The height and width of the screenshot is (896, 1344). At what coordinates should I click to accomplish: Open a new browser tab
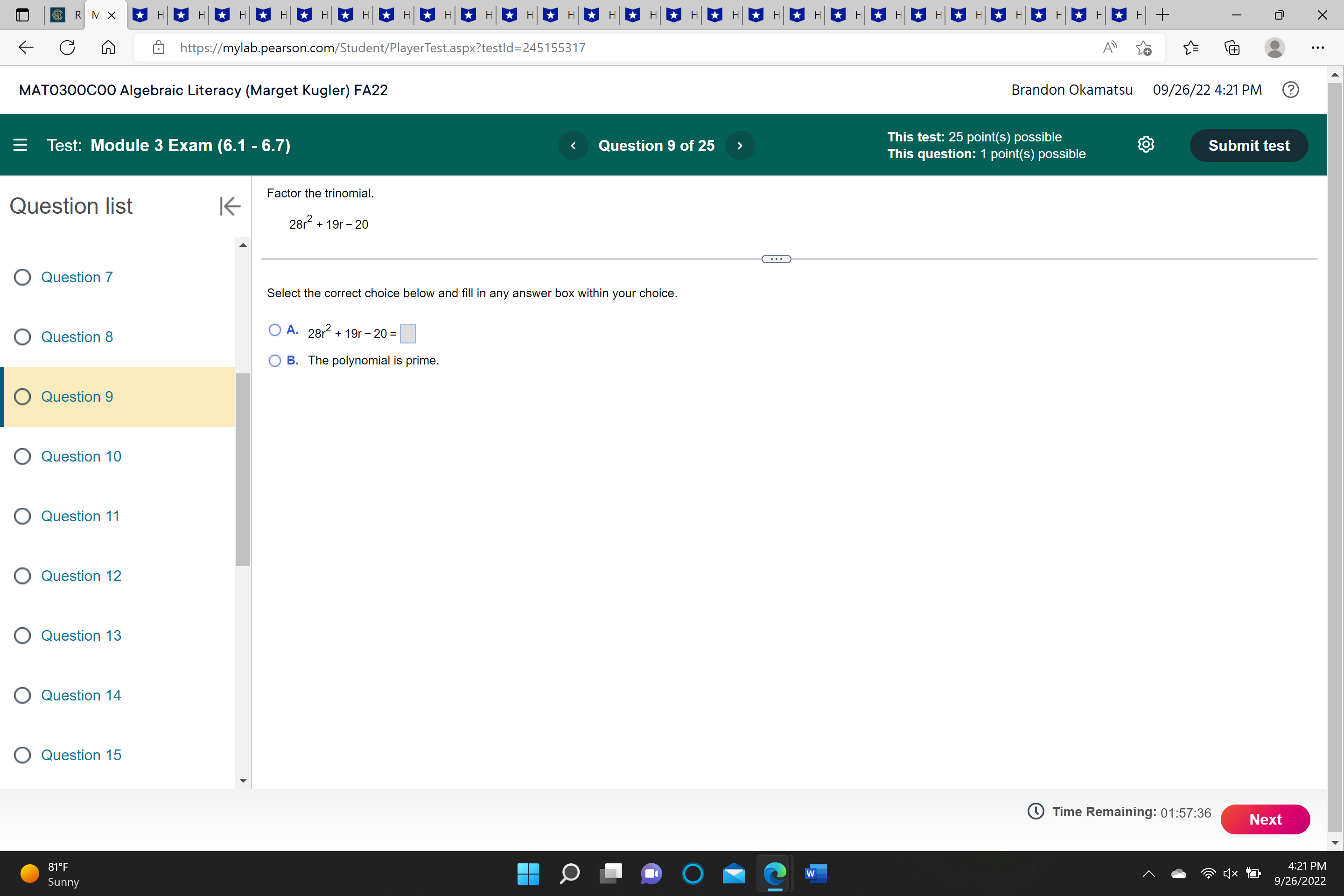click(x=1162, y=15)
